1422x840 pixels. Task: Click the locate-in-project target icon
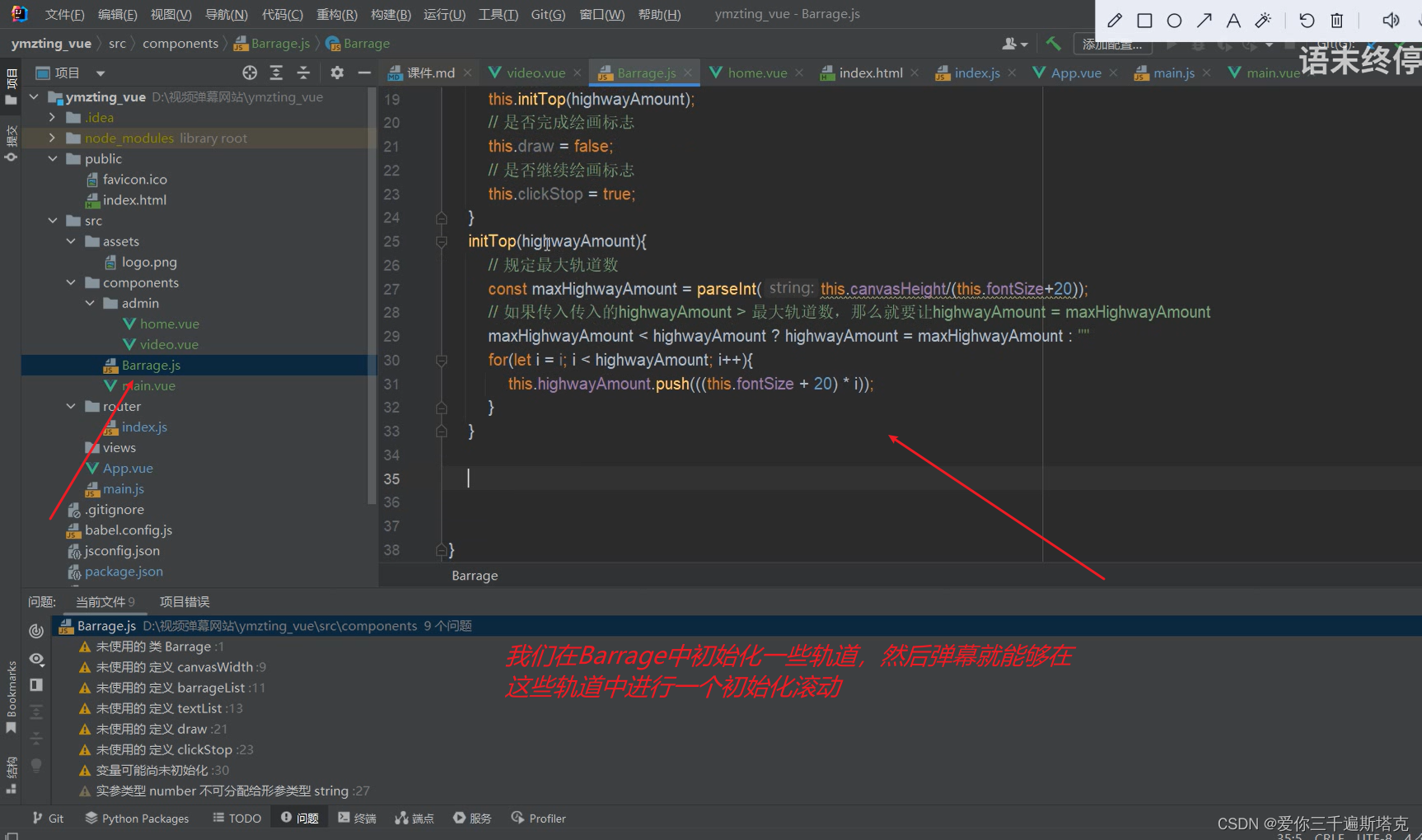[250, 72]
